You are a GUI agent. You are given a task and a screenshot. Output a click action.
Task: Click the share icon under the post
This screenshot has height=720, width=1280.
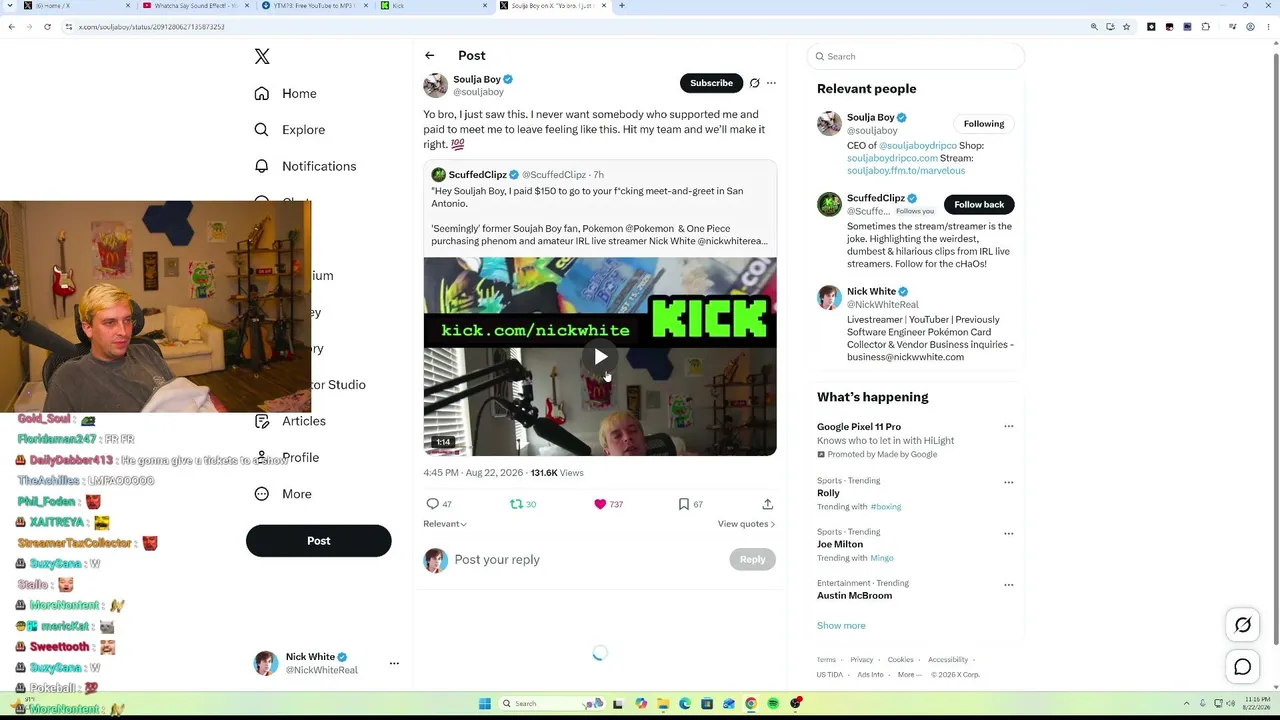(767, 504)
